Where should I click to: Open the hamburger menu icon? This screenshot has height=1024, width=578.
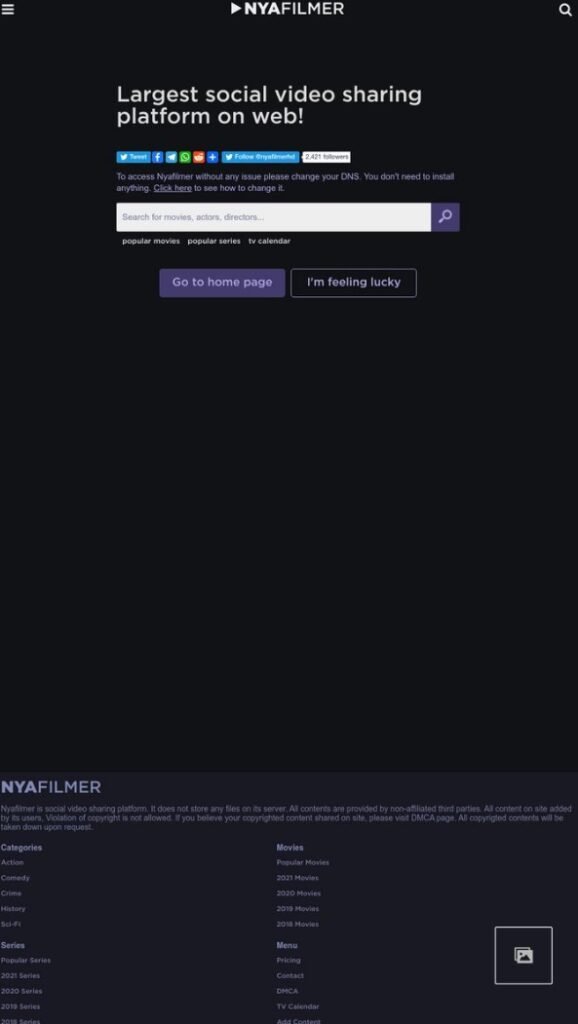[7, 9]
